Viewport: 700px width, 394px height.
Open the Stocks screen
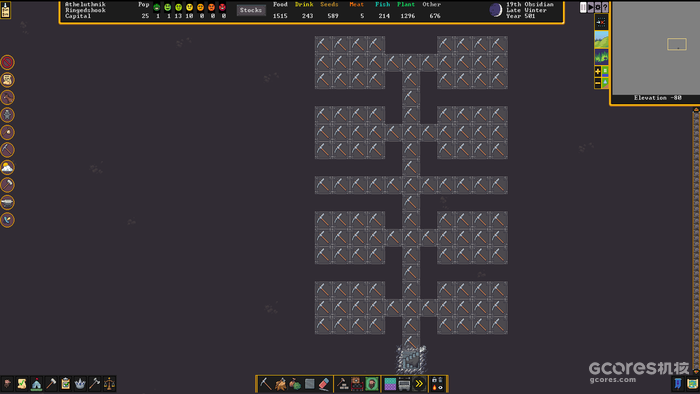tap(251, 10)
